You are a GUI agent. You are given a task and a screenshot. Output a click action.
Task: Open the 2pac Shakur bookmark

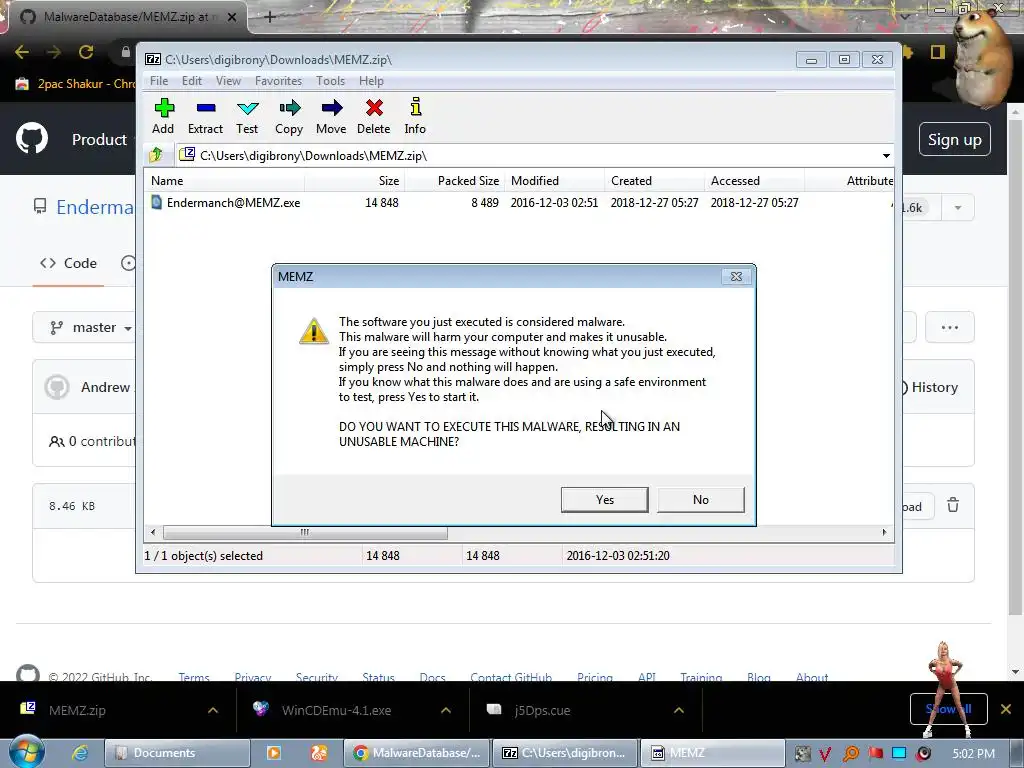pyautogui.click(x=75, y=84)
